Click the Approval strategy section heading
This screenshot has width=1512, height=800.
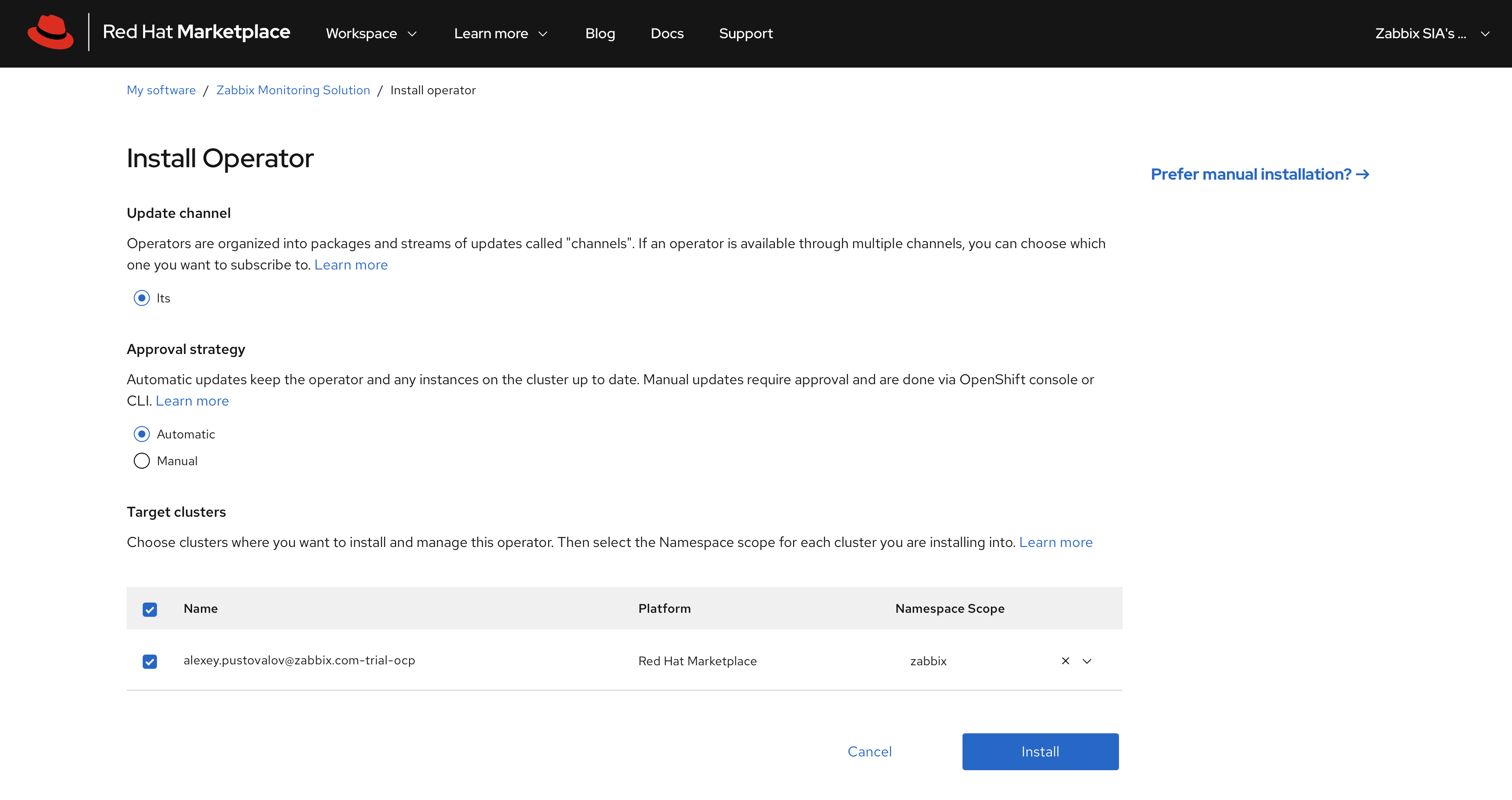tap(185, 349)
